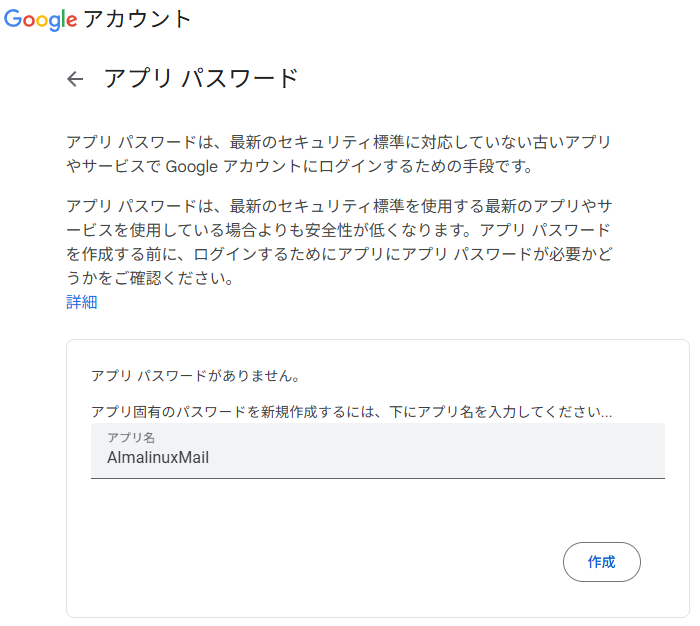Image resolution: width=700 pixels, height=626 pixels.
Task: Click the small アプリ名 floating label
Action: [x=130, y=438]
